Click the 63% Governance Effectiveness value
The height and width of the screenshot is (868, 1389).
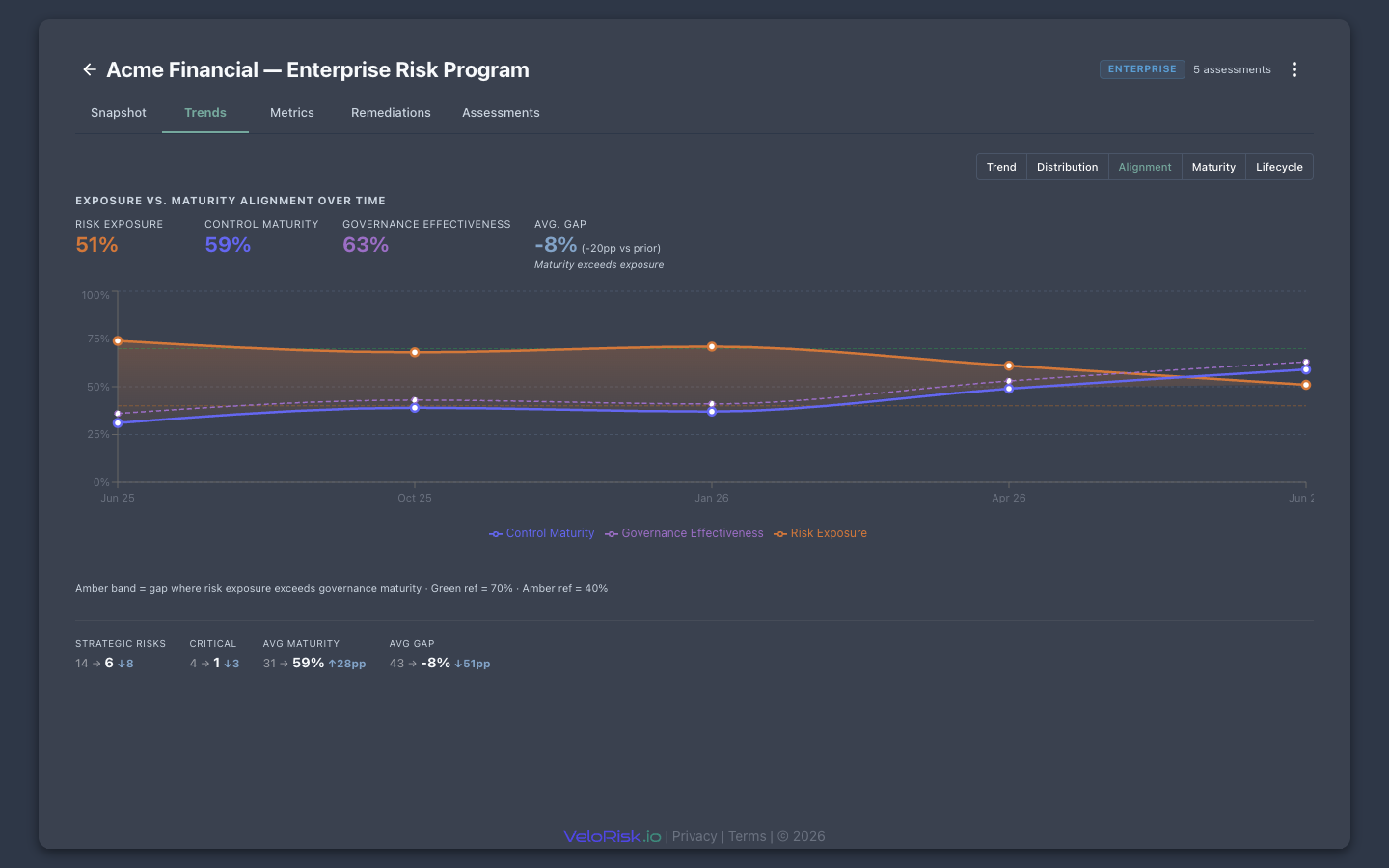pyautogui.click(x=366, y=245)
